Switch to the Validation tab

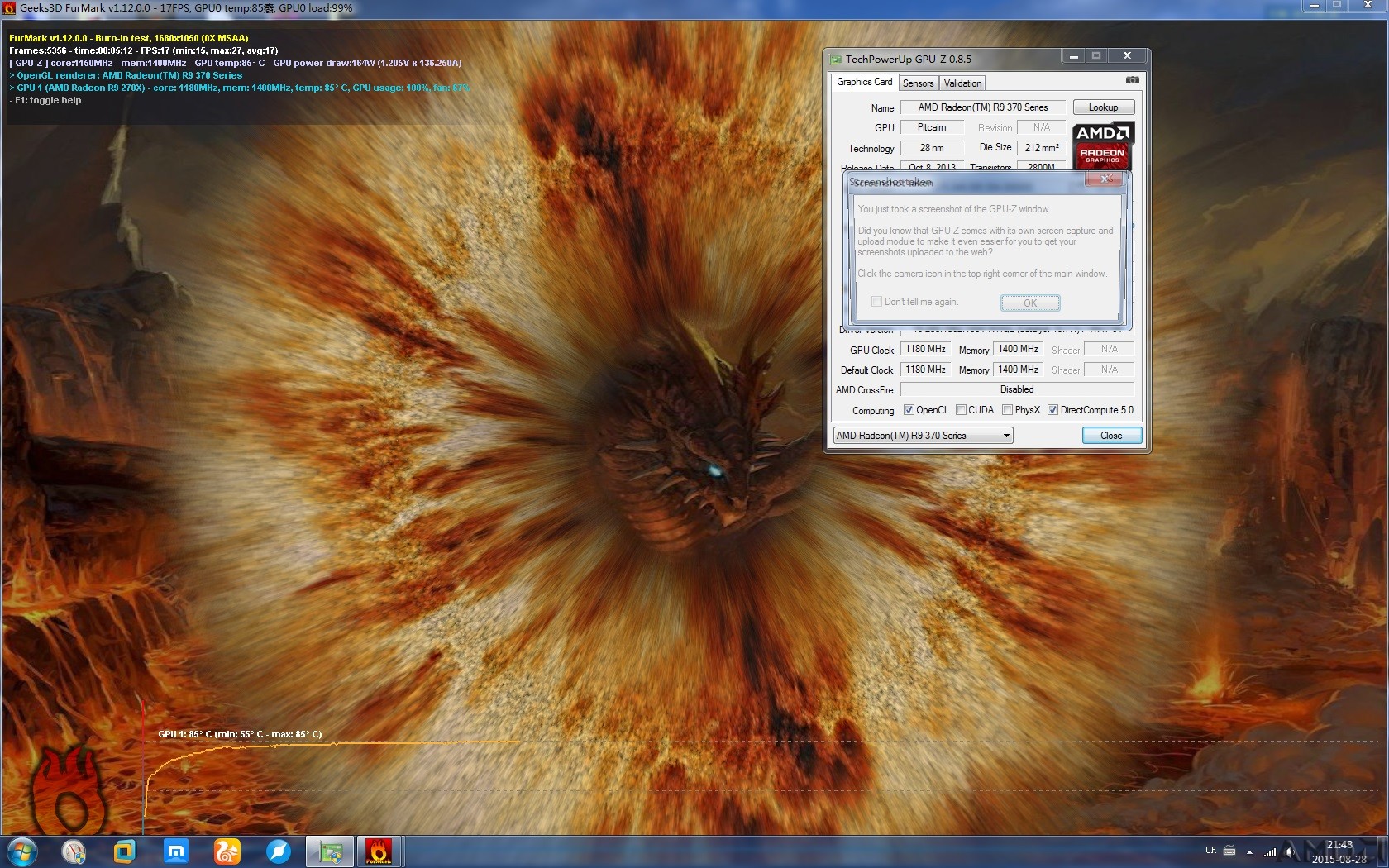click(962, 83)
